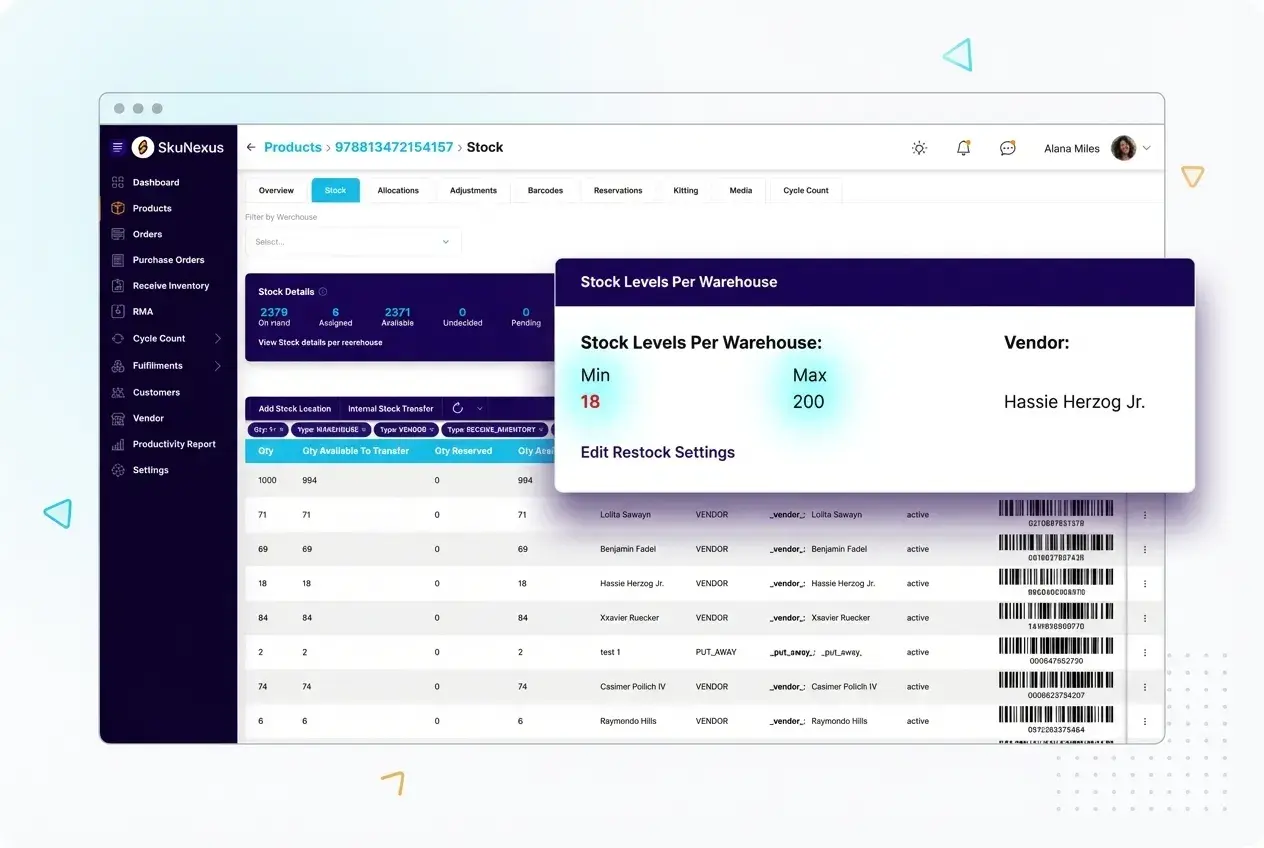This screenshot has width=1264, height=848.
Task: View the Productivity Report
Action: tap(174, 444)
